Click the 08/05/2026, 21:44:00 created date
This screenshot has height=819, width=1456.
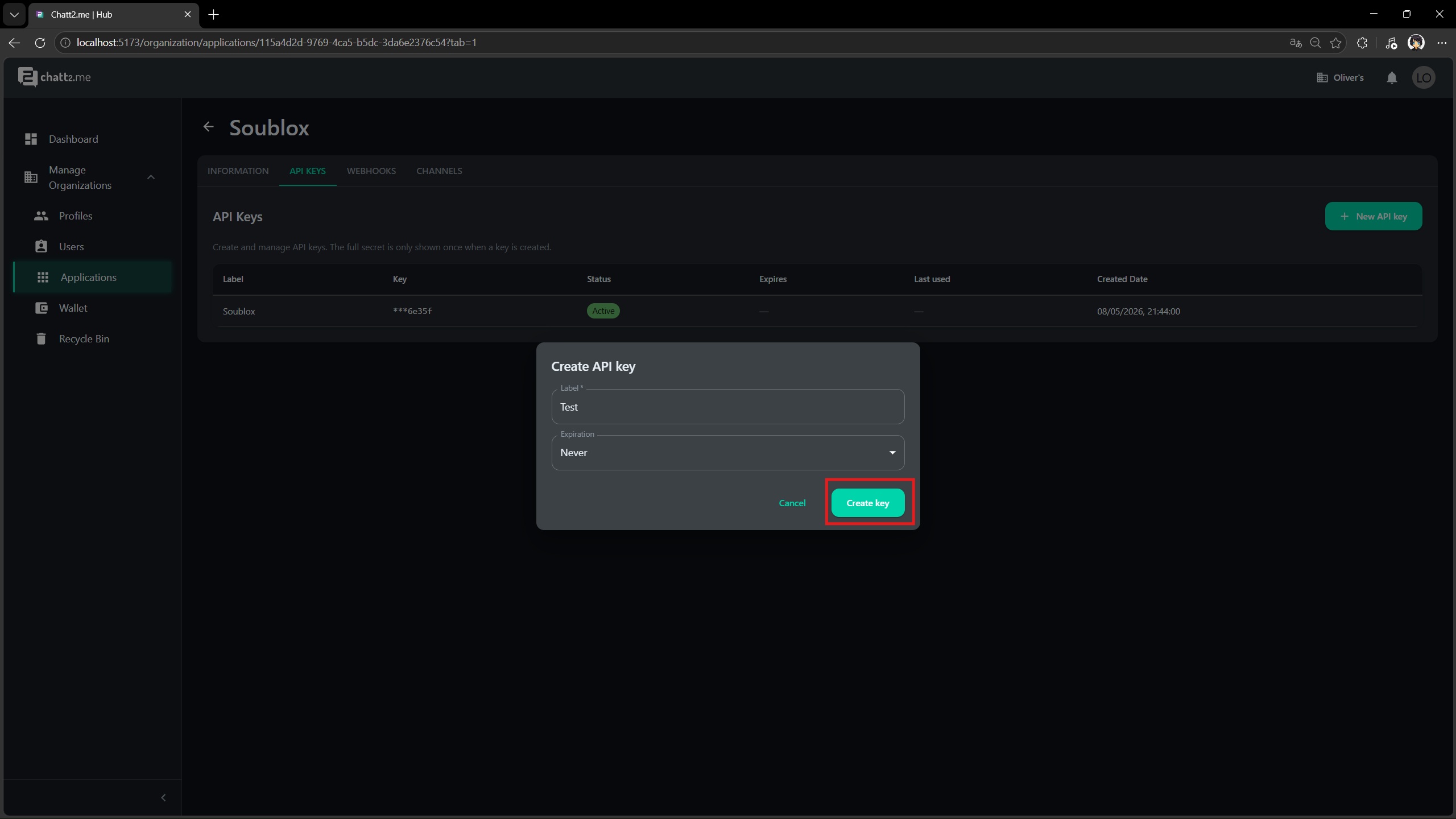[x=1138, y=311]
